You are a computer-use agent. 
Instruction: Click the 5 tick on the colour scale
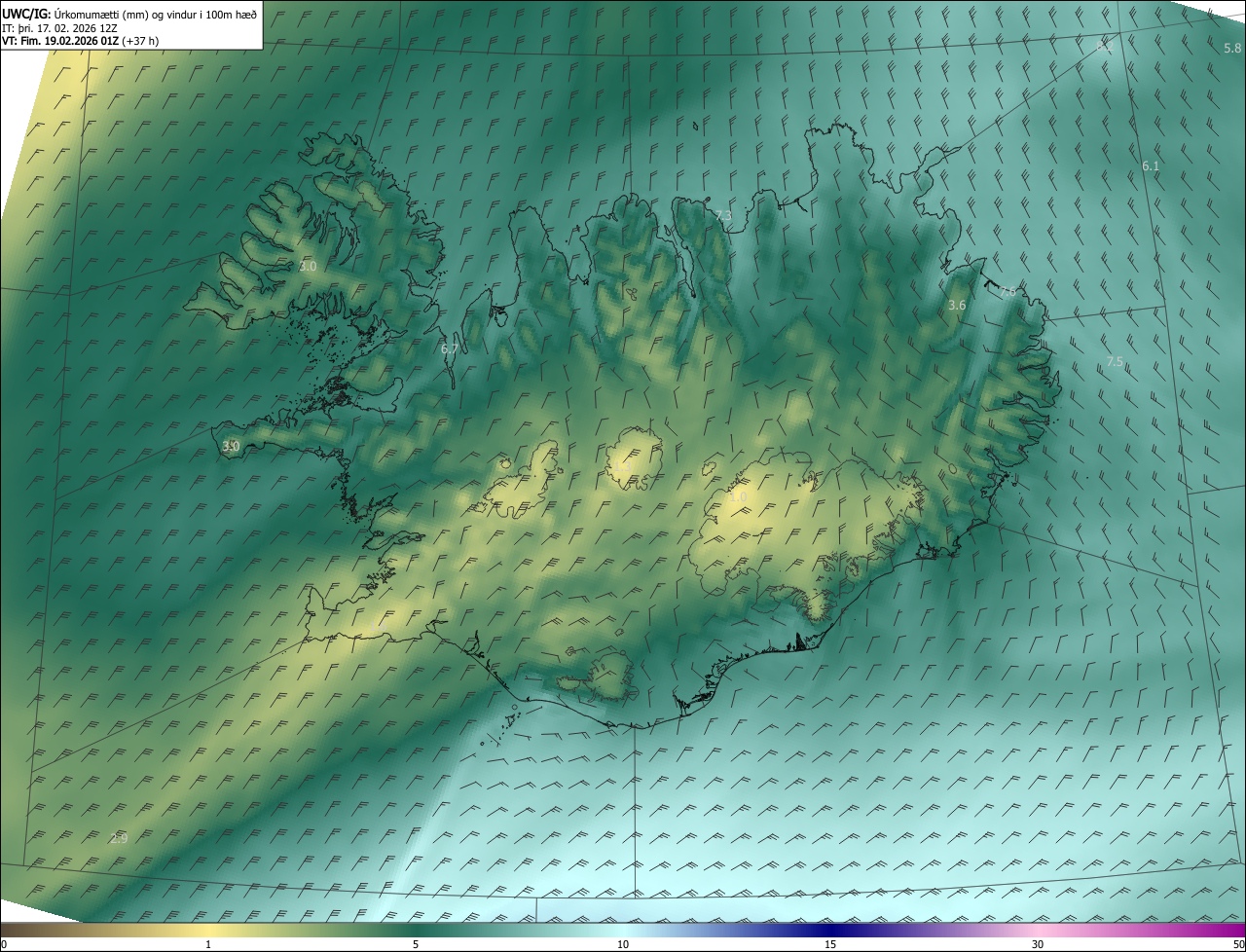(416, 944)
